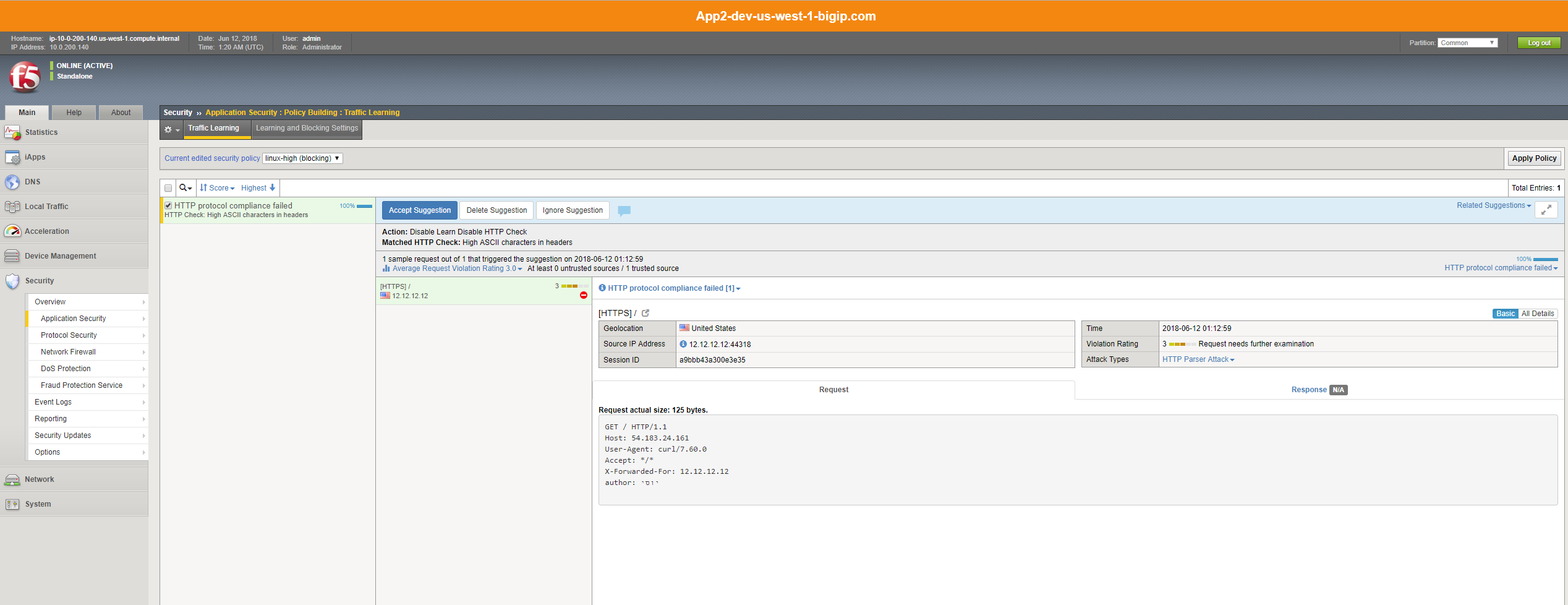The height and width of the screenshot is (605, 1568).
Task: Open the Network section icon
Action: tap(12, 479)
